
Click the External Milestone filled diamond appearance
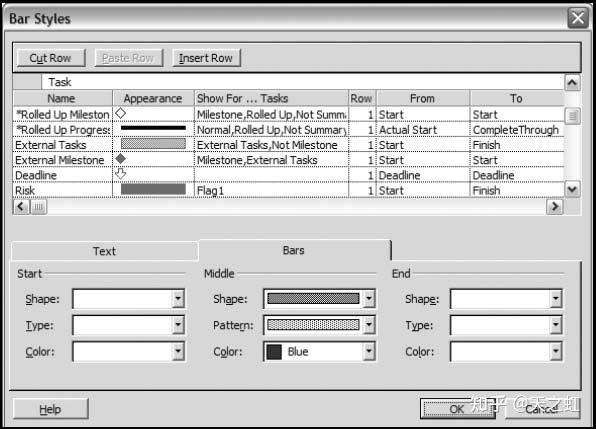(x=120, y=159)
